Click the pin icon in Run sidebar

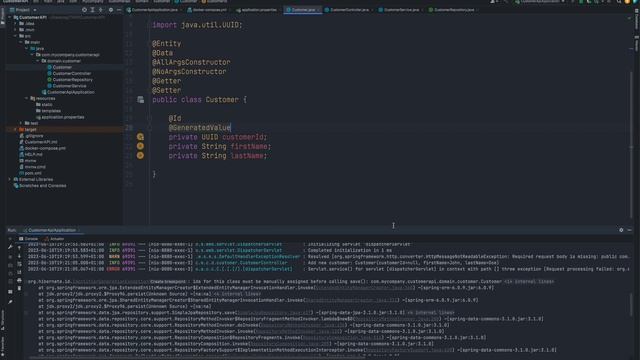10,302
